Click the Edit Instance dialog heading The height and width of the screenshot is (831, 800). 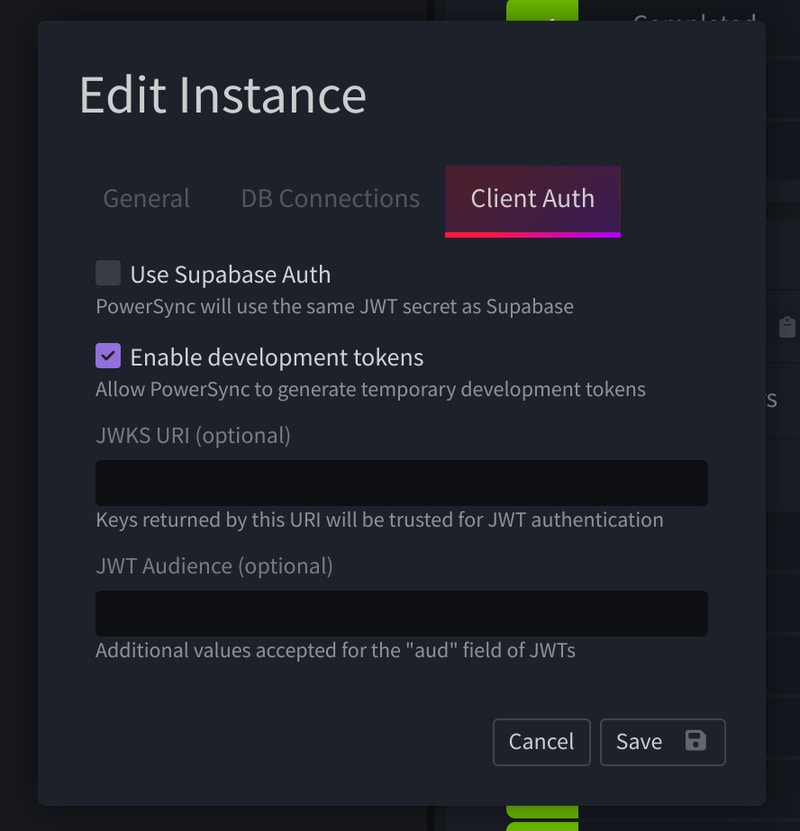pos(223,95)
